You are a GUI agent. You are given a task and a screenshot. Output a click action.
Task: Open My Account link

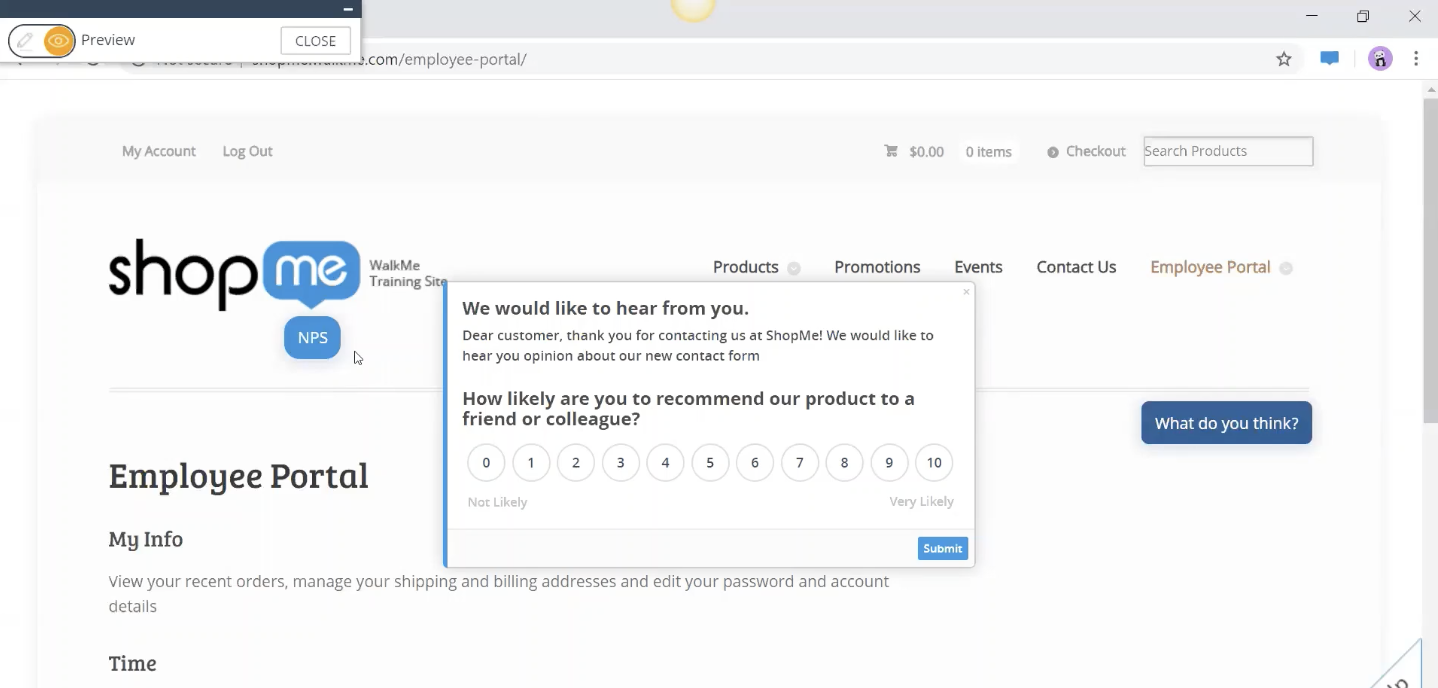[159, 151]
